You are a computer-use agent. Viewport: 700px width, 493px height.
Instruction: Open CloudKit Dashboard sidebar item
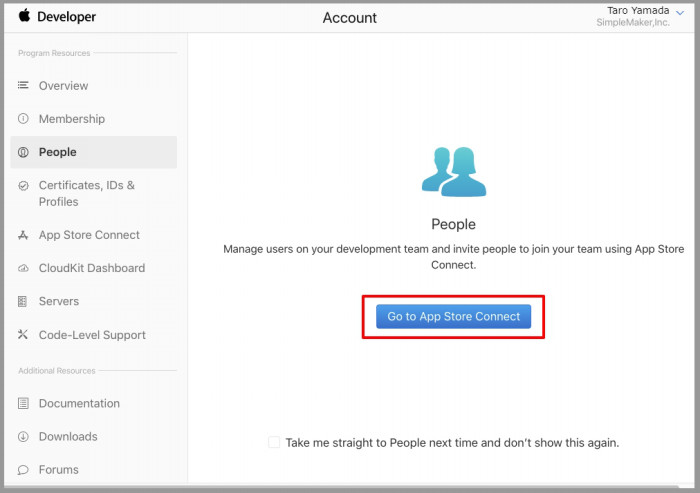point(92,268)
